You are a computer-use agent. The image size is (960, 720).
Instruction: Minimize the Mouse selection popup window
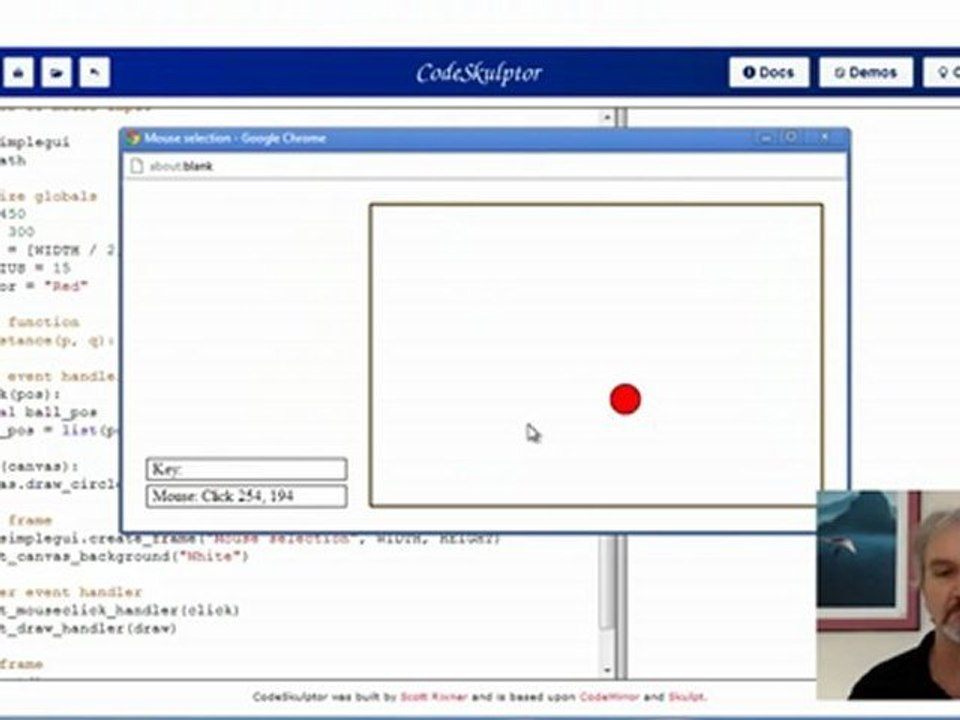point(766,138)
